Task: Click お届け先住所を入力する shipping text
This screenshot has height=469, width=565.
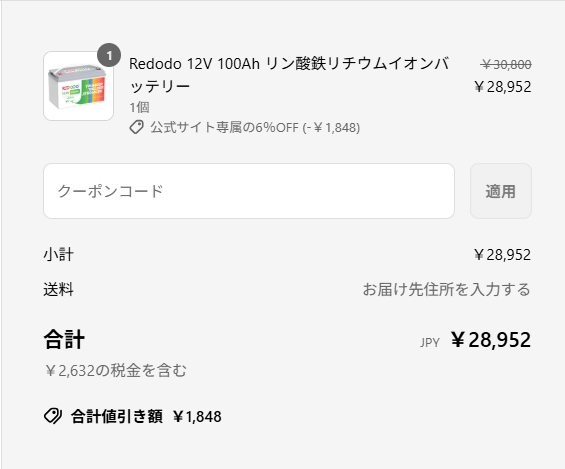Action: 446,289
